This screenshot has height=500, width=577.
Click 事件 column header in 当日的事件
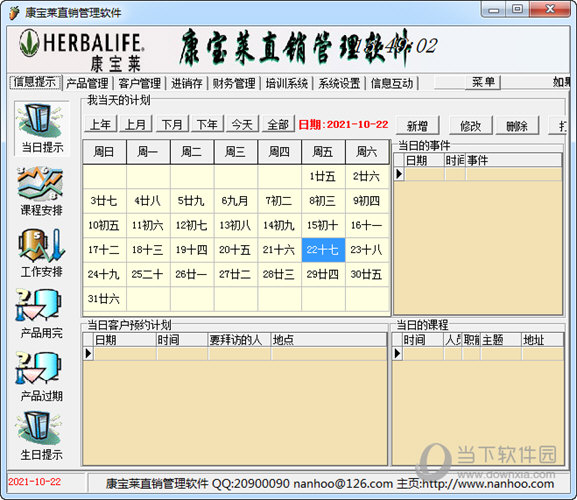coord(514,160)
